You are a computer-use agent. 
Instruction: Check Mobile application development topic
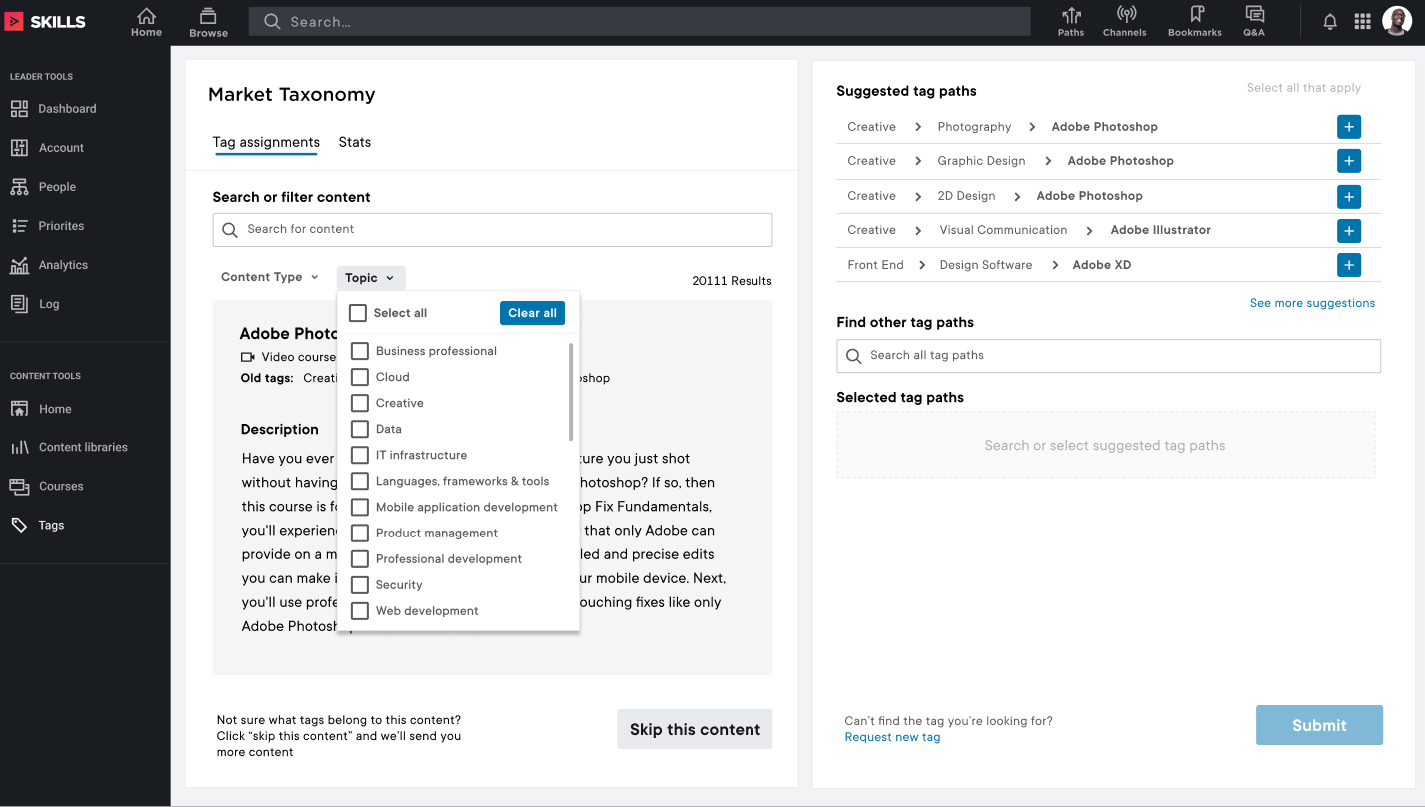(360, 507)
